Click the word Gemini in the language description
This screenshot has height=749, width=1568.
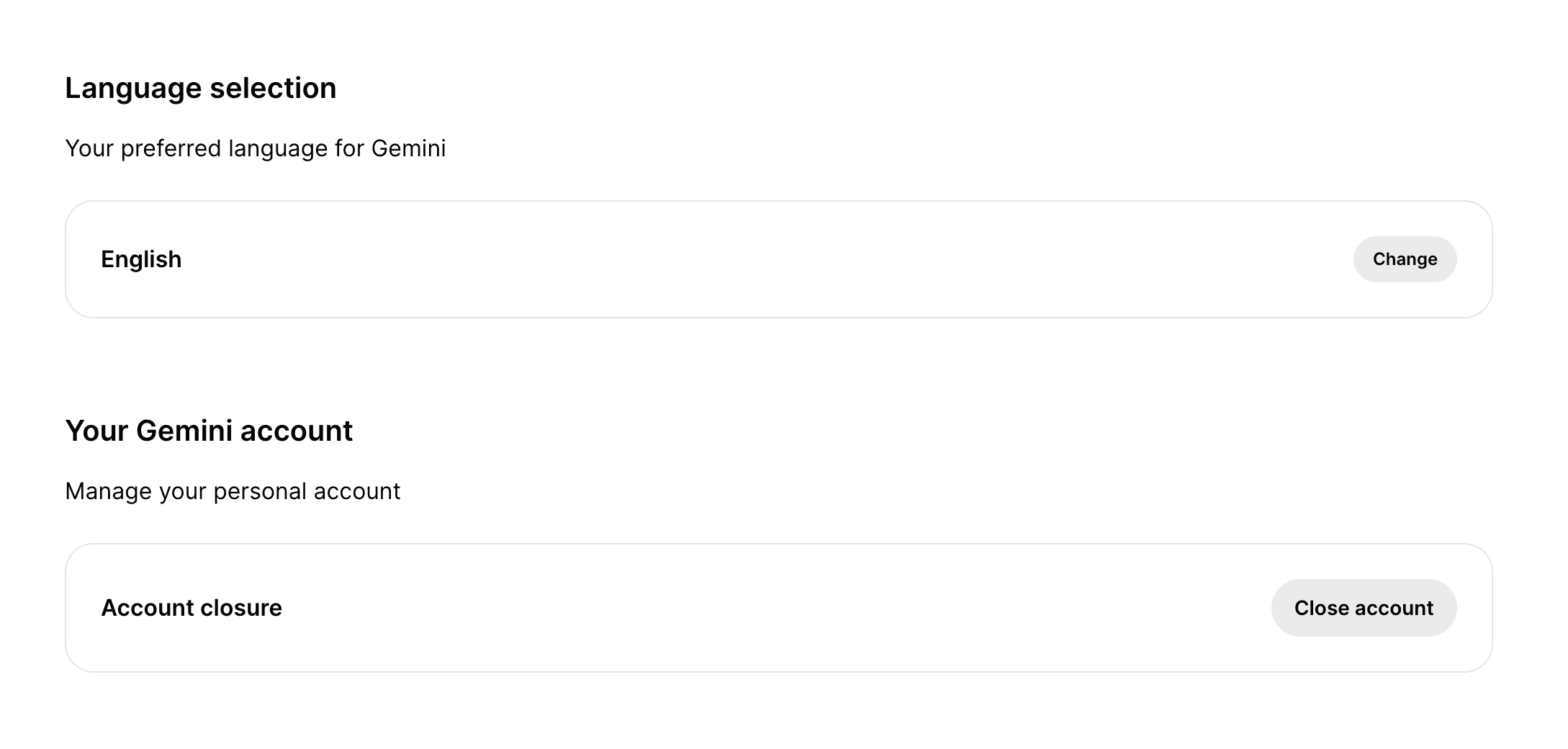(408, 148)
